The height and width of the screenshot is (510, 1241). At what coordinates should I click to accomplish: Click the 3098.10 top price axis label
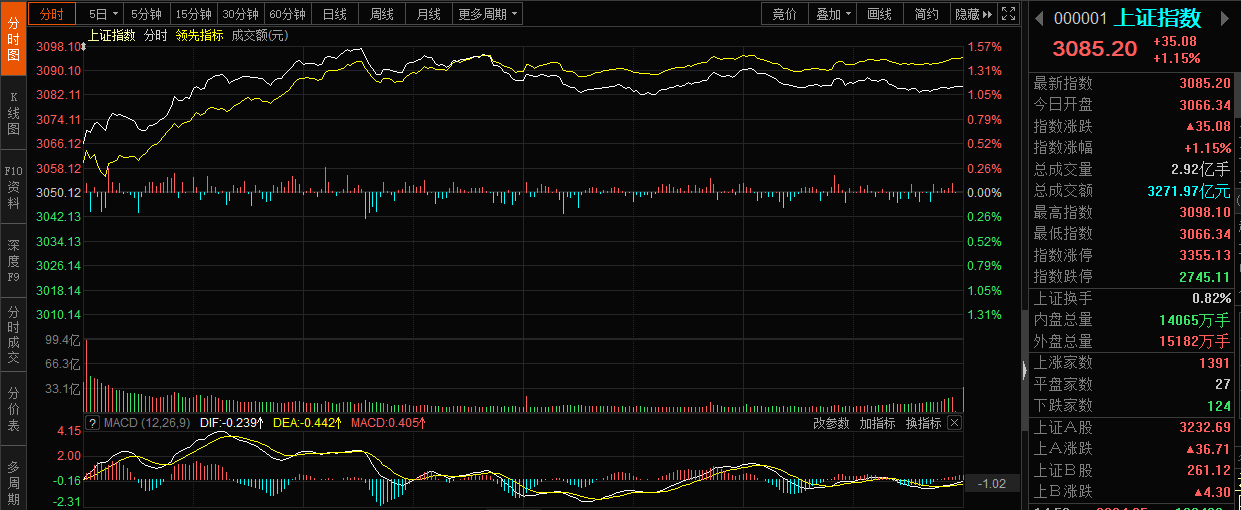tap(57, 46)
